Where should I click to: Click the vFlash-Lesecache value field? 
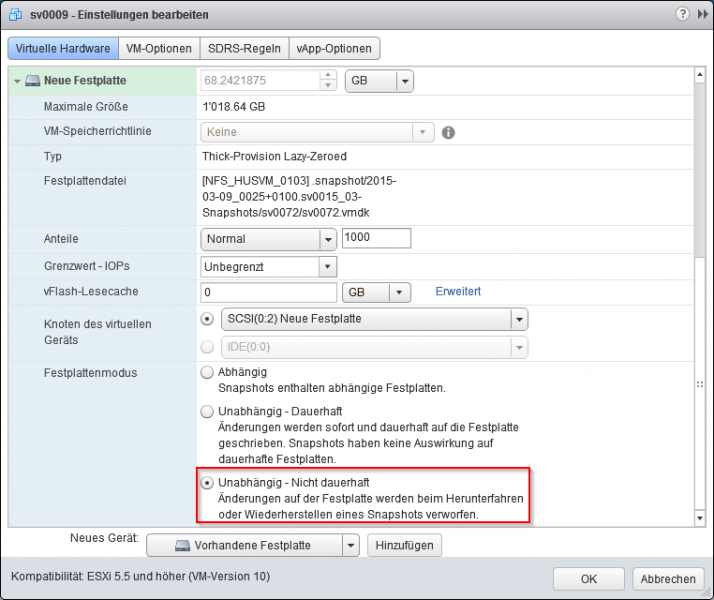pos(268,292)
